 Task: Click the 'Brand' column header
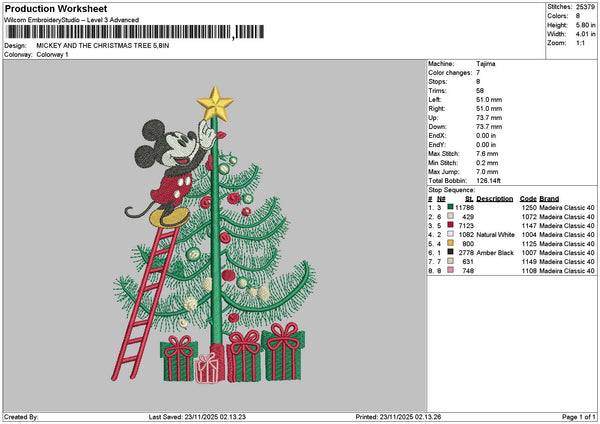[549, 199]
